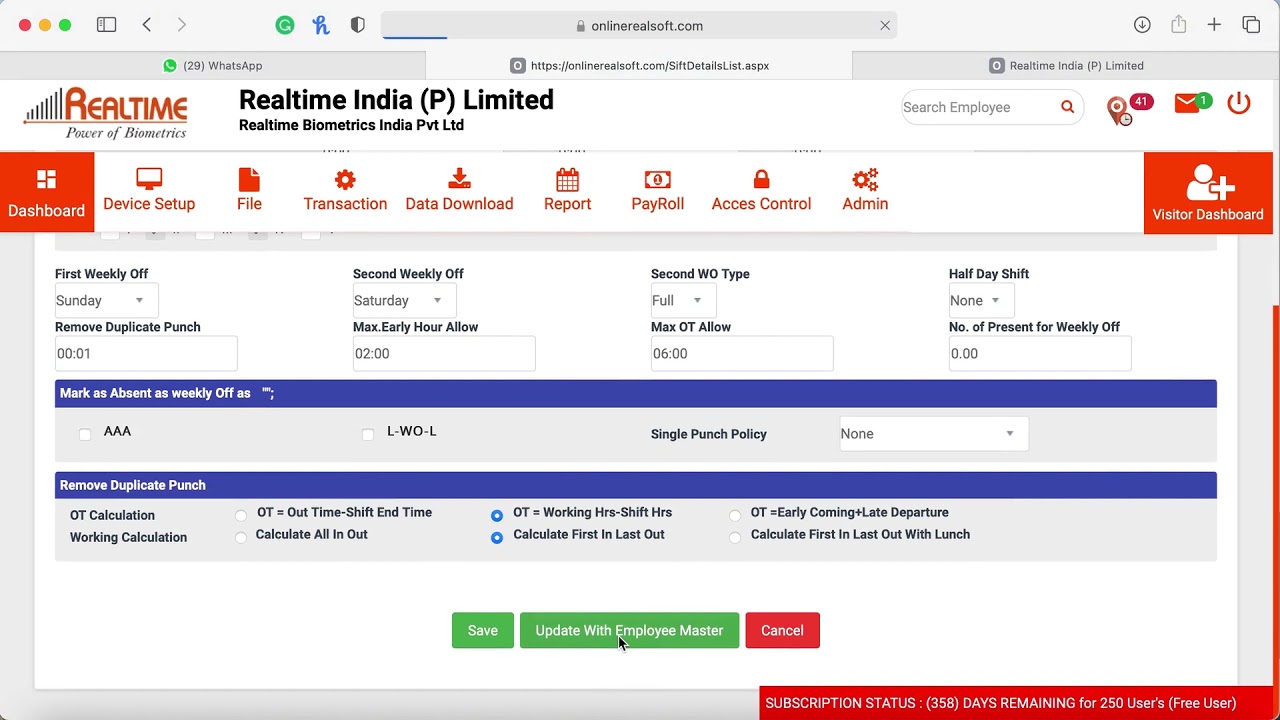Open new tab with plus icon

coord(1214,25)
